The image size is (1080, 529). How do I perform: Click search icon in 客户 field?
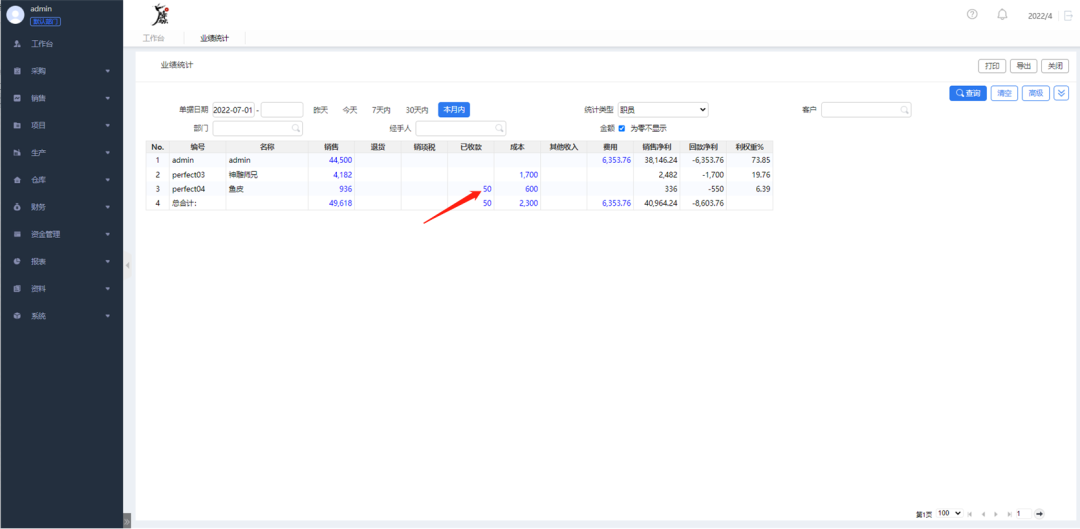(904, 110)
